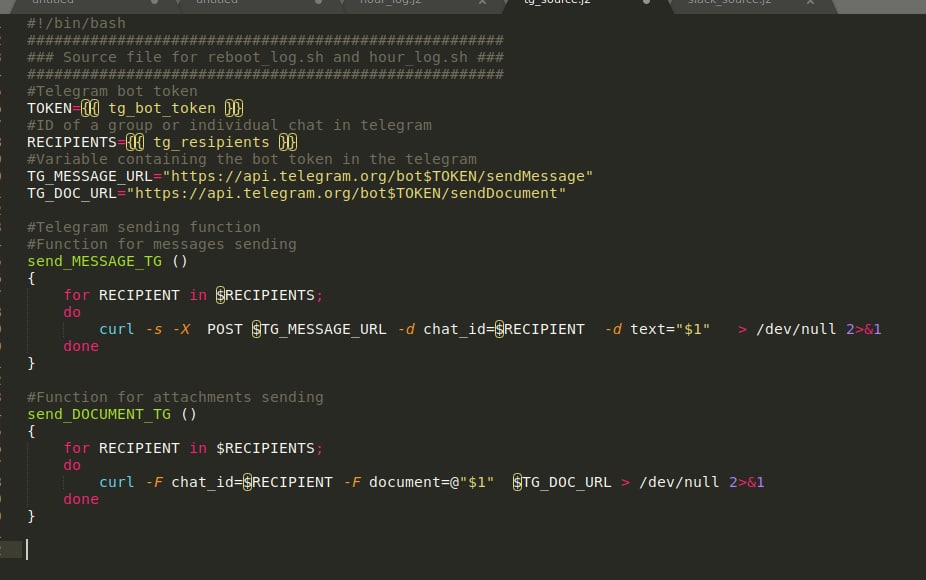Screen dimensions: 926x580
Task: Click the '#Function for messages sending' comment
Action: 162,245
